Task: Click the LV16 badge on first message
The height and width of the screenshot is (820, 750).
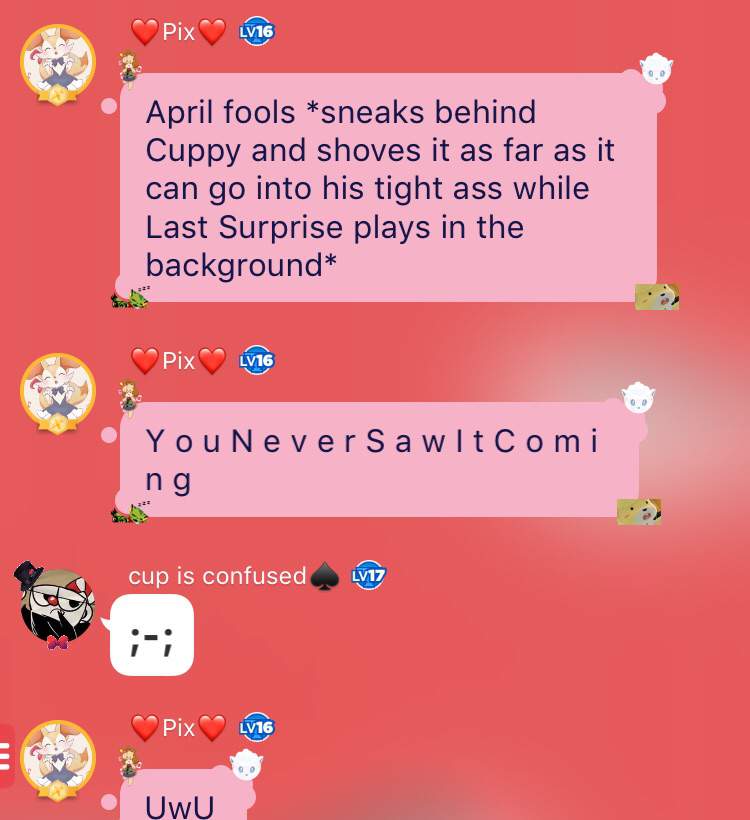Action: point(256,32)
